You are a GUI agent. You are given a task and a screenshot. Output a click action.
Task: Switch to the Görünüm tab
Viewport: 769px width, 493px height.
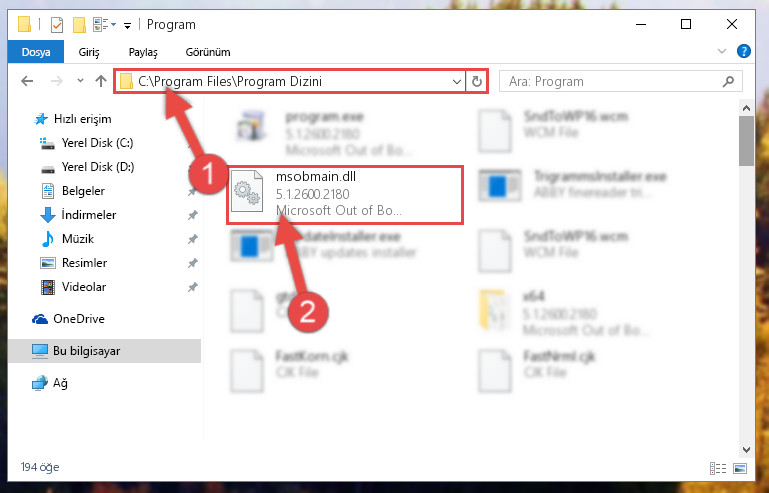pyautogui.click(x=208, y=52)
